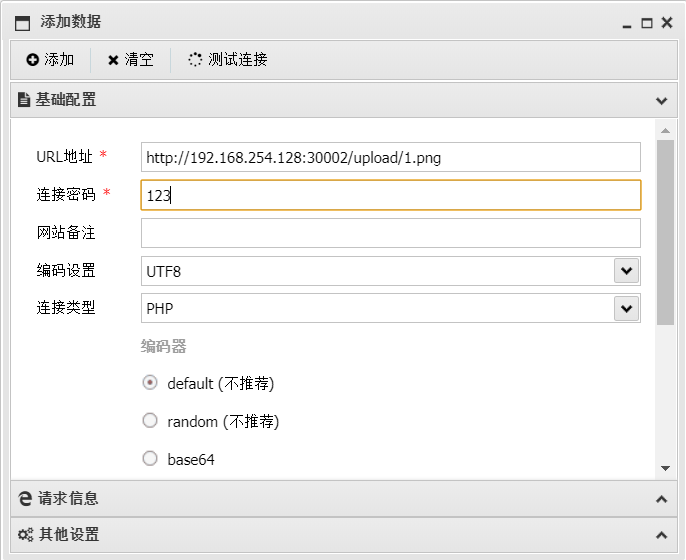
Task: Click the 添加 (add) button
Action: pos(50,60)
